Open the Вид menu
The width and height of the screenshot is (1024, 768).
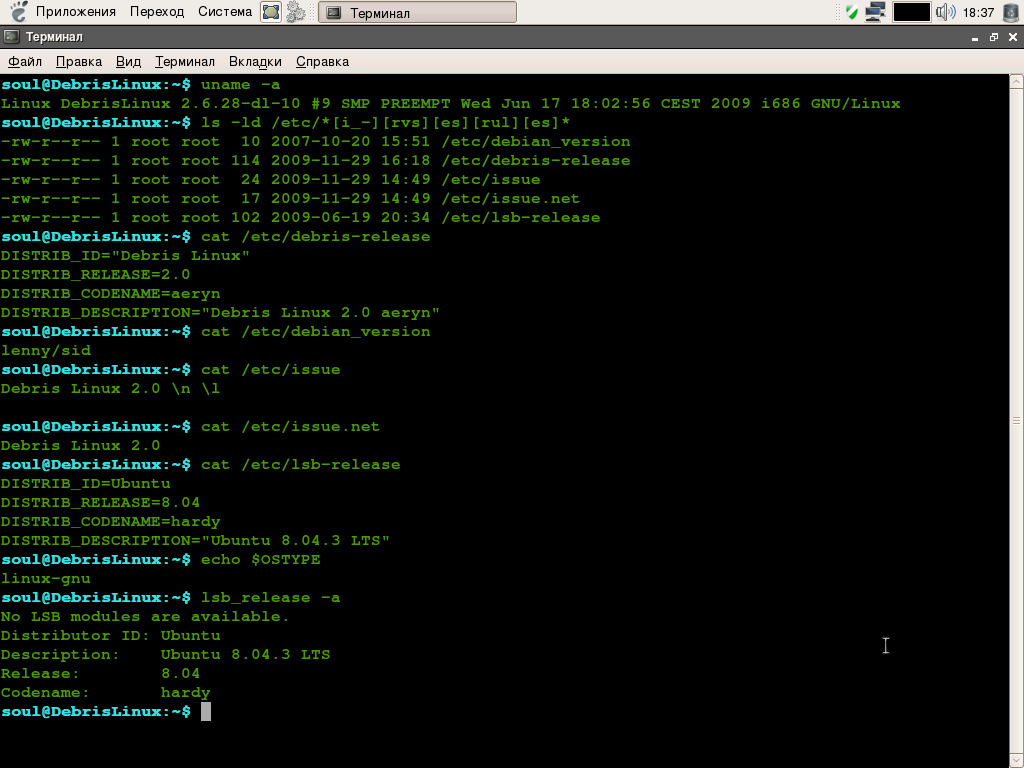coord(128,61)
